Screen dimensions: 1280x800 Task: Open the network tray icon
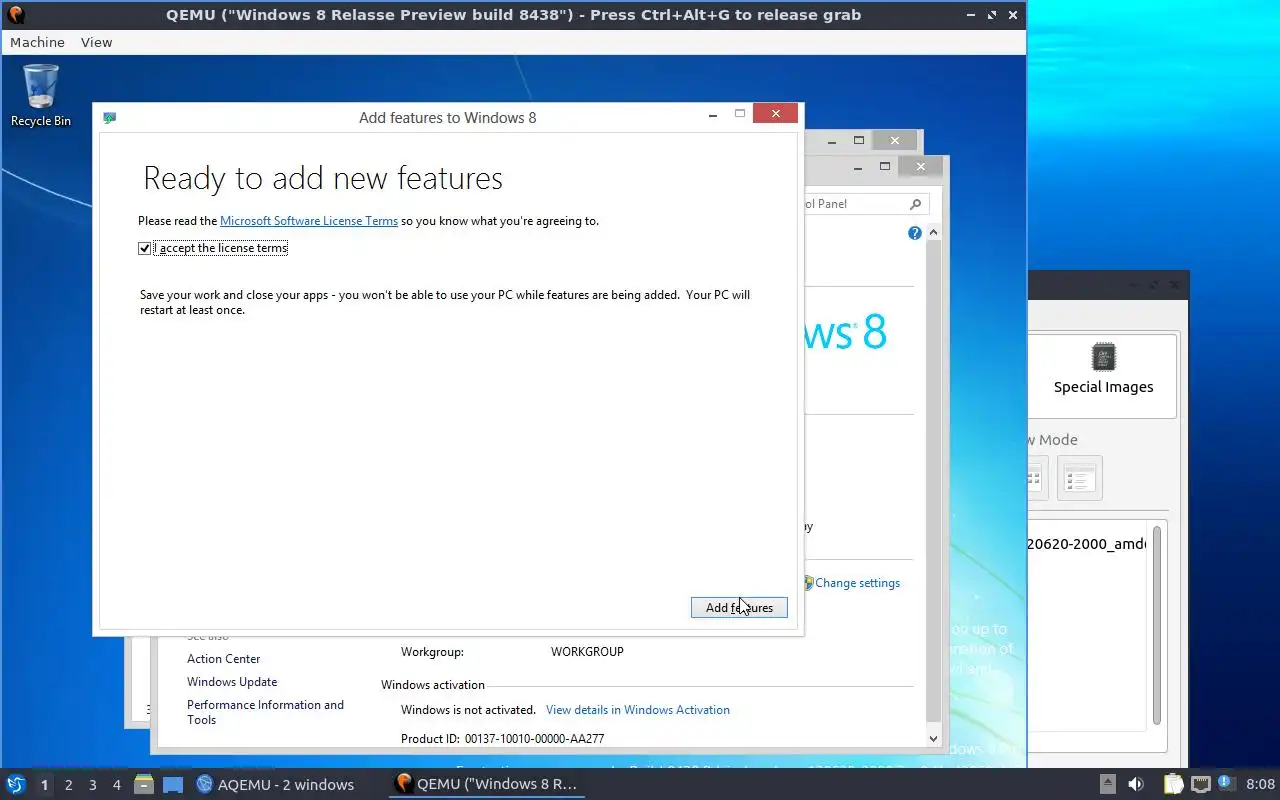tap(1201, 784)
